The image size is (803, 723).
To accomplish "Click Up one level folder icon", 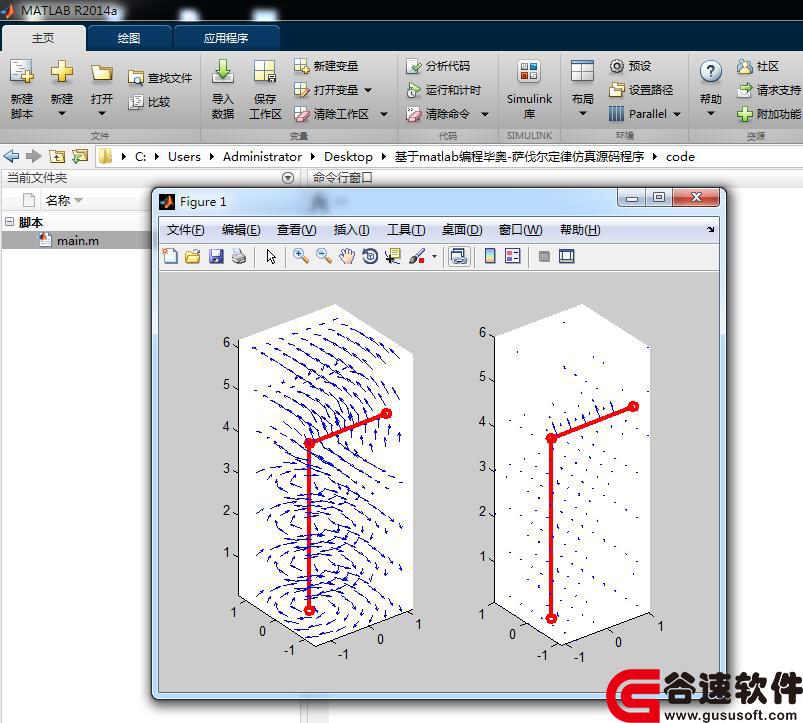I will pos(57,156).
